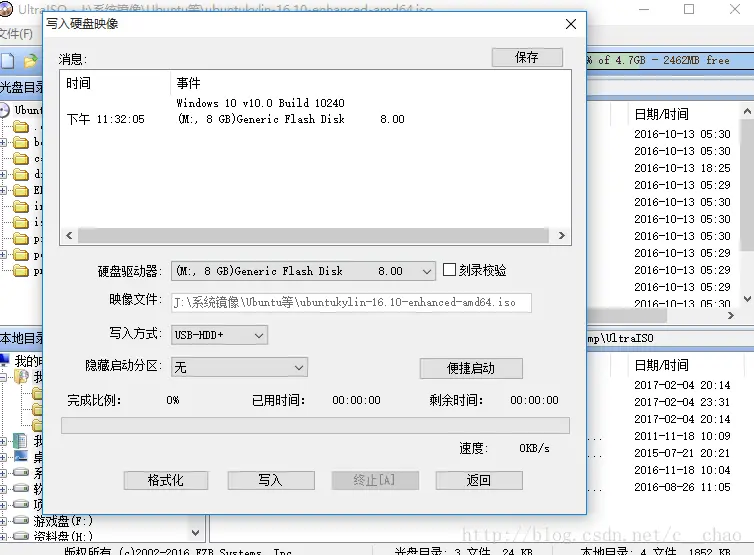754x555 pixels.
Task: Click the 便捷启动 button
Action: tap(471, 368)
